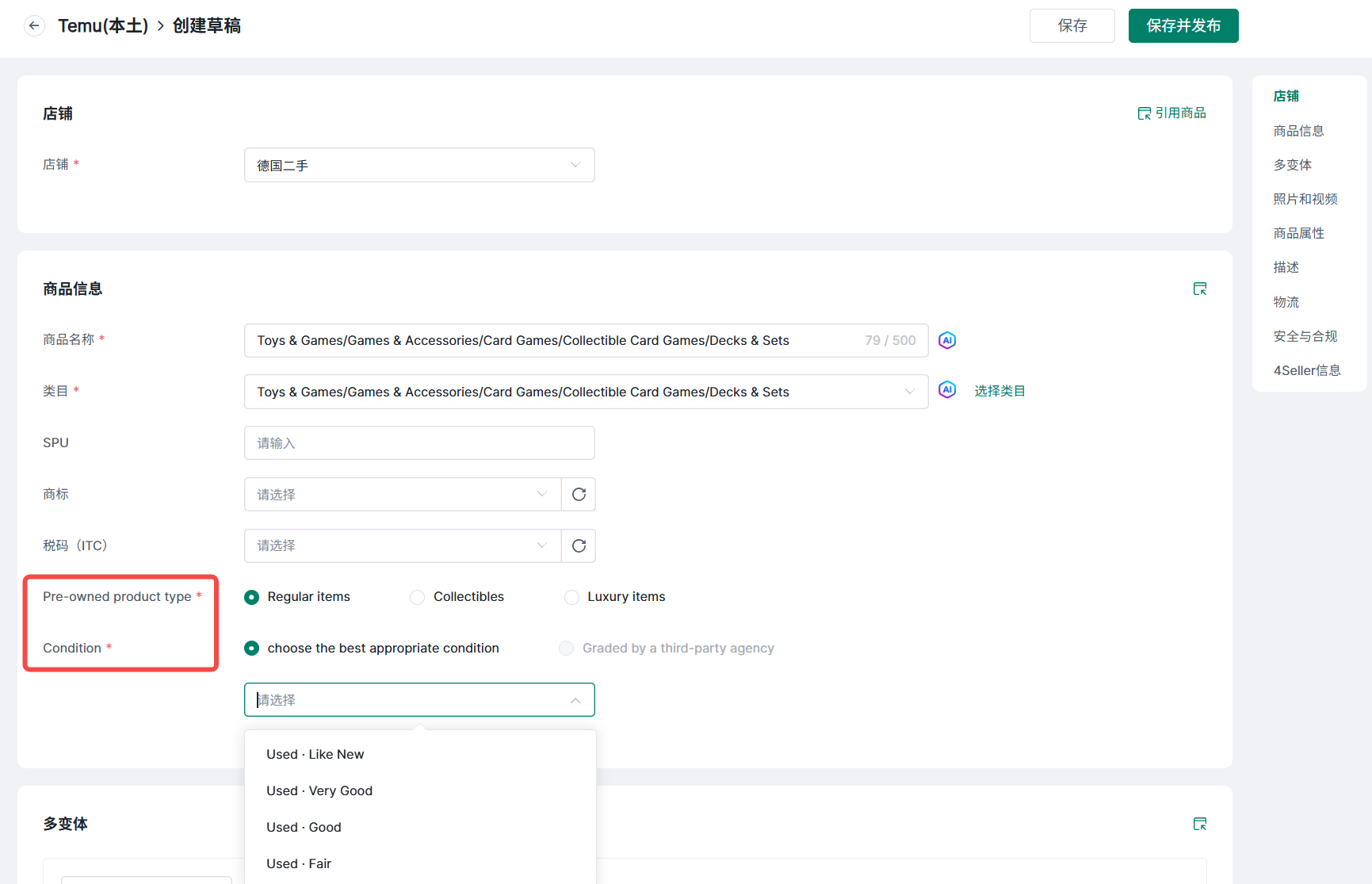
Task: Jump to 照片和视频 section in sidebar
Action: coord(1305,199)
